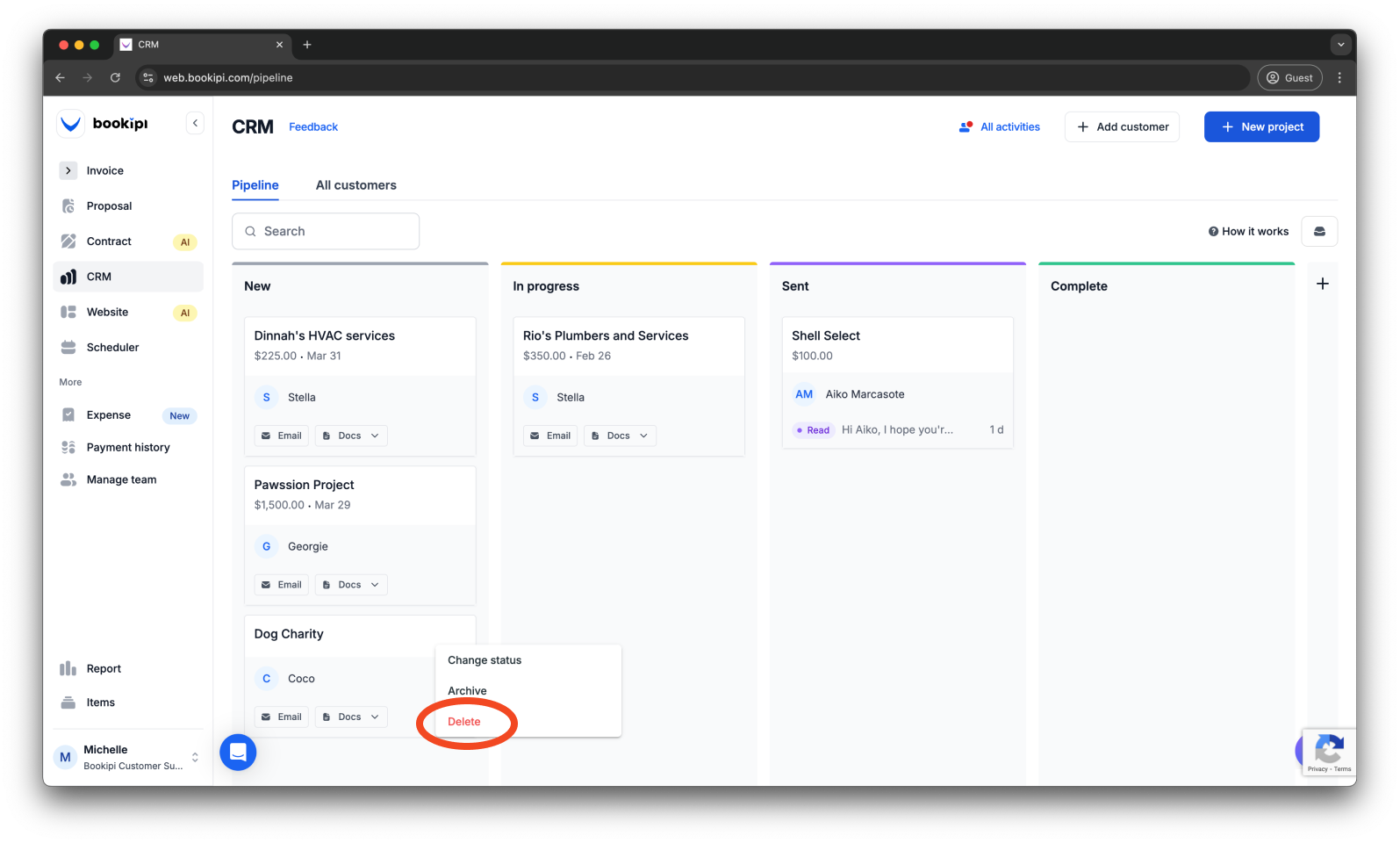Image resolution: width=1400 pixels, height=843 pixels.
Task: Open the Chrome three-dot menu
Action: (1339, 77)
